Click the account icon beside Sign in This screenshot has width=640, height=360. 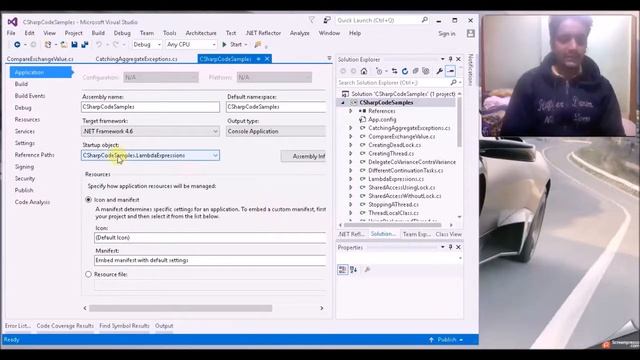coord(471,33)
